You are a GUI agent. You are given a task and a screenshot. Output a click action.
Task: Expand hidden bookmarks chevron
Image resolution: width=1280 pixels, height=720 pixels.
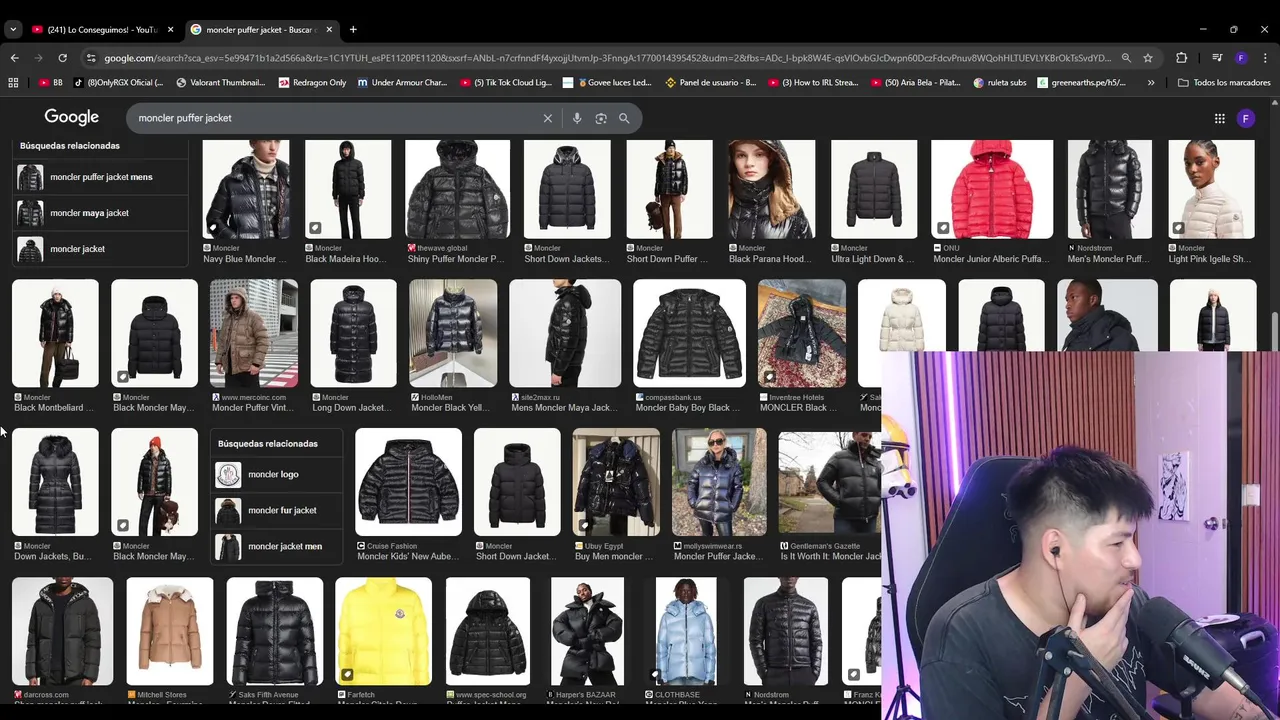(x=1151, y=83)
